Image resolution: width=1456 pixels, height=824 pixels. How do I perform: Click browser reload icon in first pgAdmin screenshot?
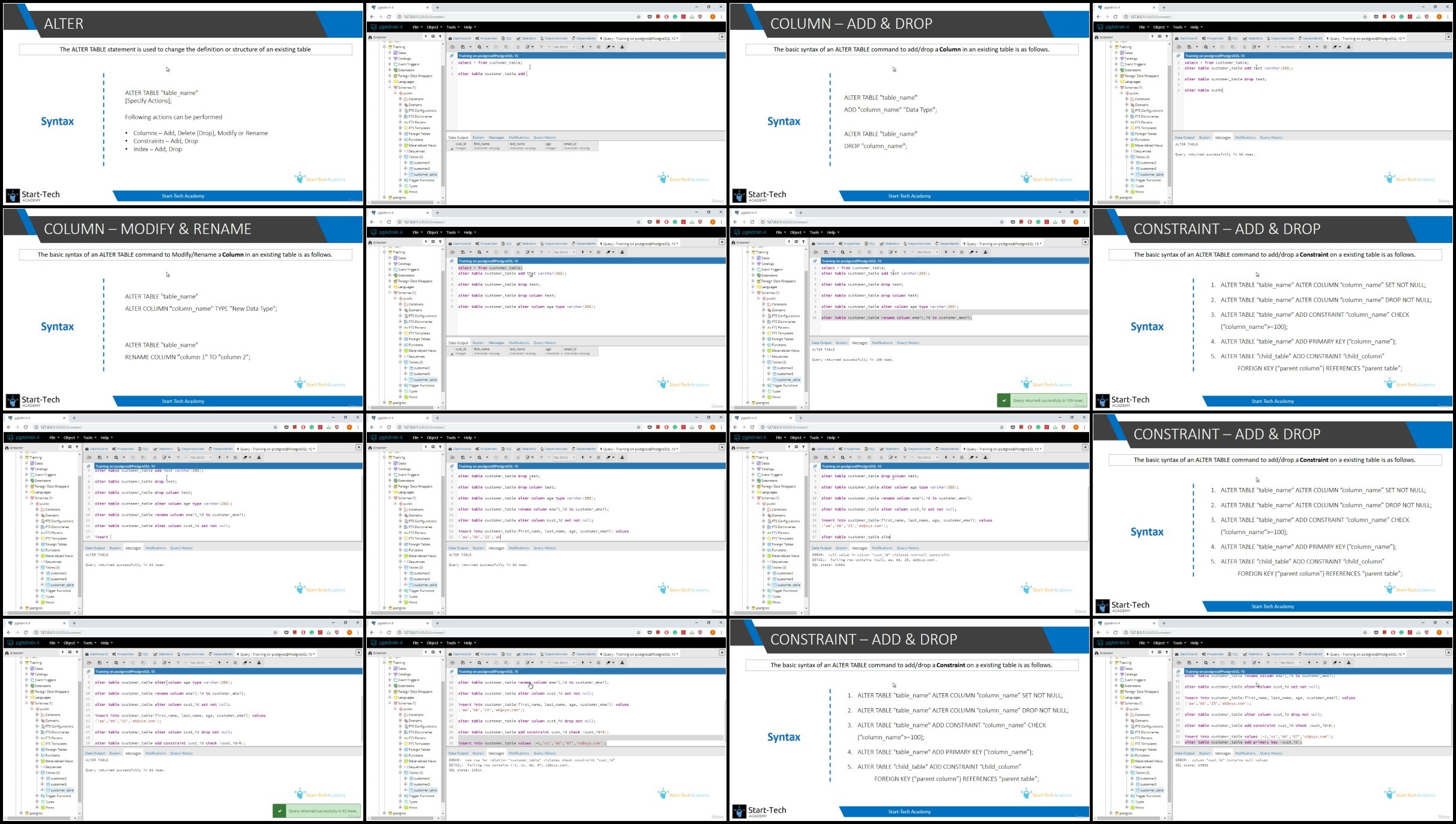click(x=389, y=17)
